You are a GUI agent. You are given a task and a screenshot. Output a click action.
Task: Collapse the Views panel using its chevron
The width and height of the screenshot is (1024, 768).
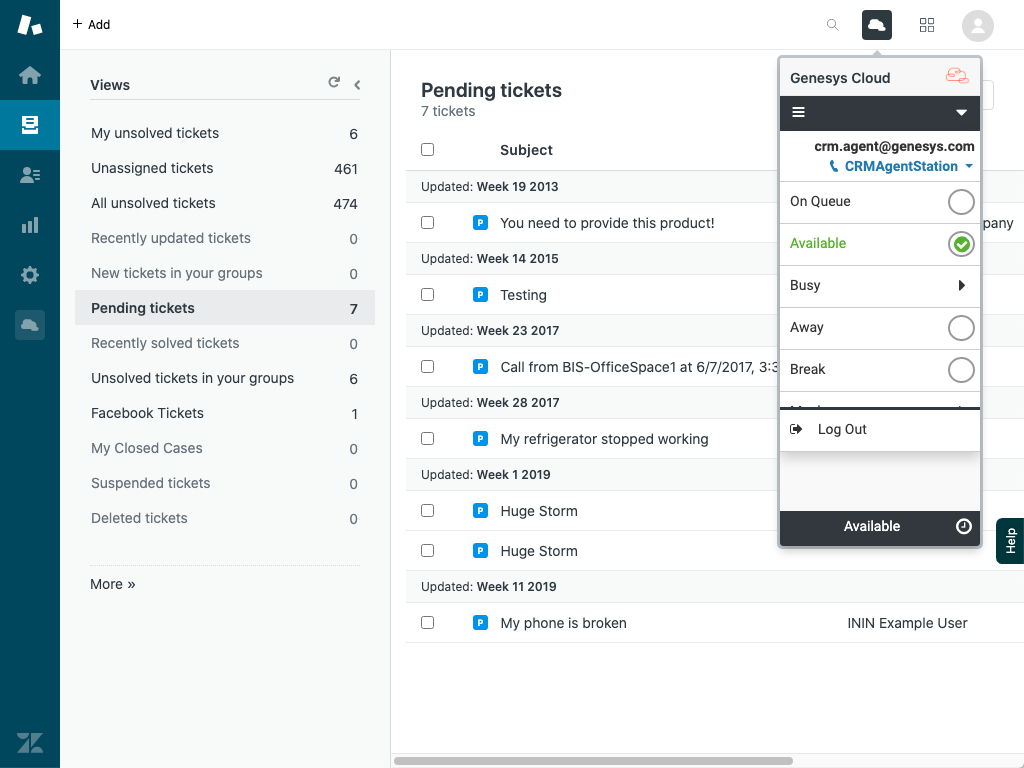point(356,85)
